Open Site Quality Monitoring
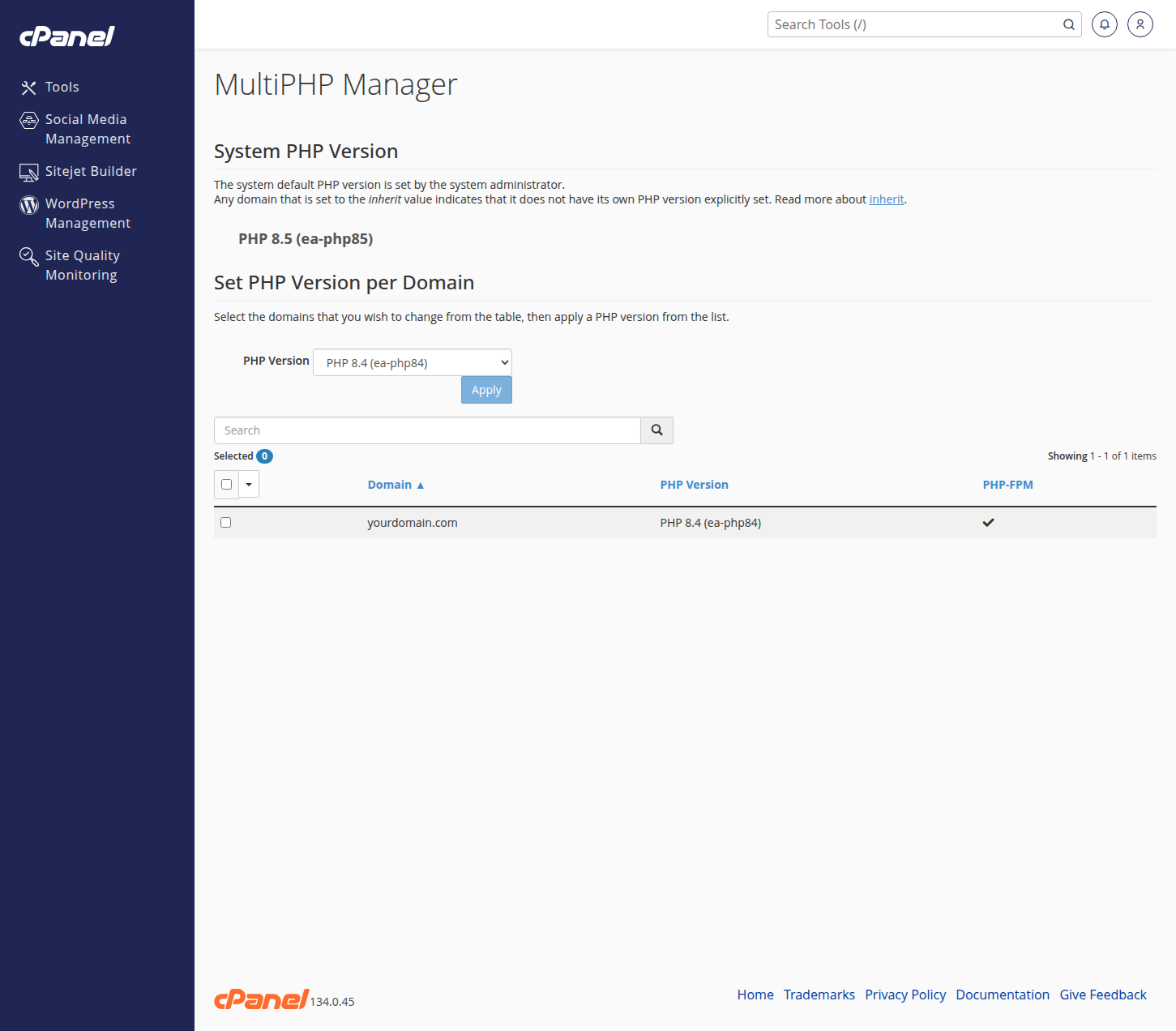The height and width of the screenshot is (1031, 1176). (x=82, y=265)
